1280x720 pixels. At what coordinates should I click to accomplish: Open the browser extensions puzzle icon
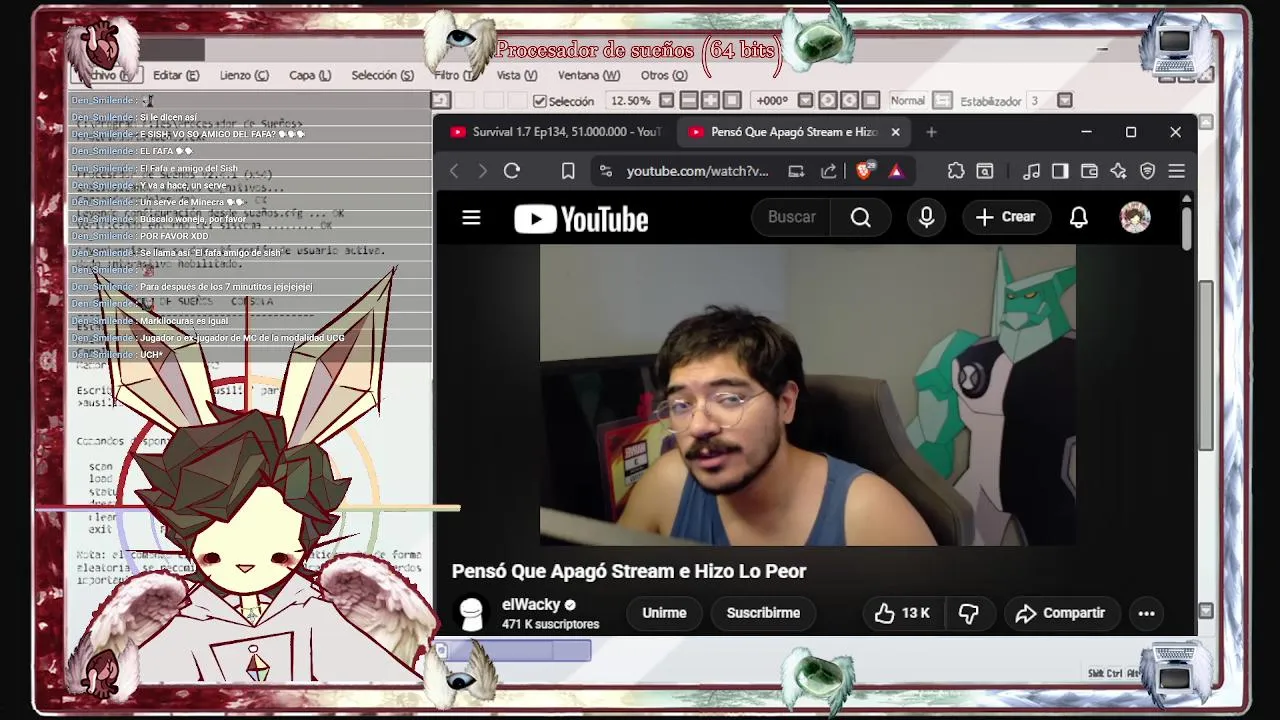point(956,171)
